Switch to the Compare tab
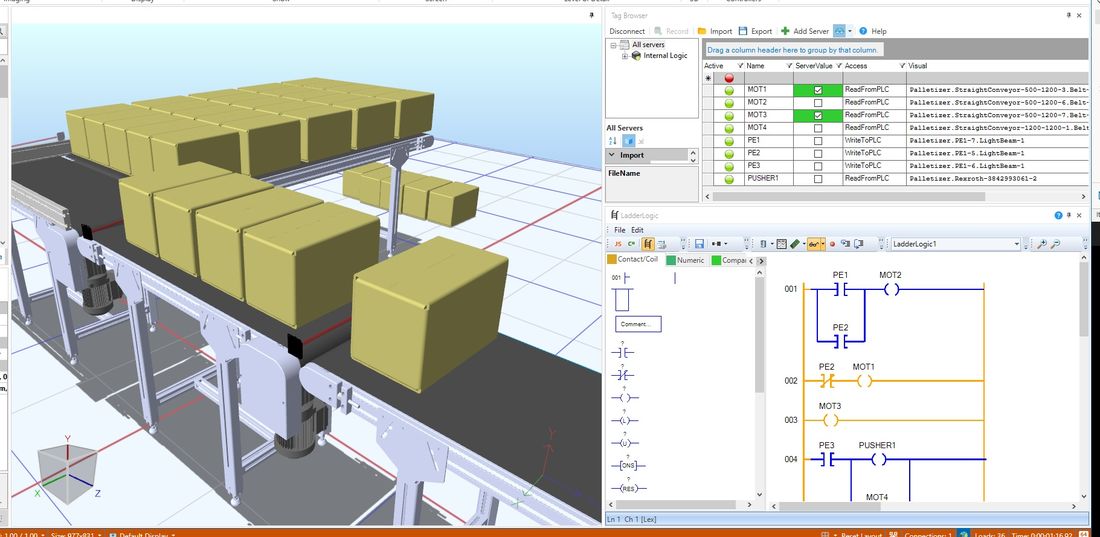Viewport: 1100px width, 537px height. [728, 260]
